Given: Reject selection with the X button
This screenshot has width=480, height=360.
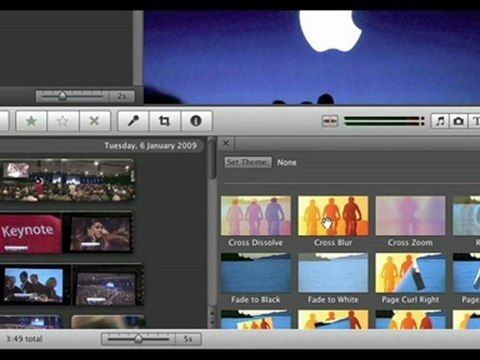Looking at the screenshot, I should click(x=95, y=121).
